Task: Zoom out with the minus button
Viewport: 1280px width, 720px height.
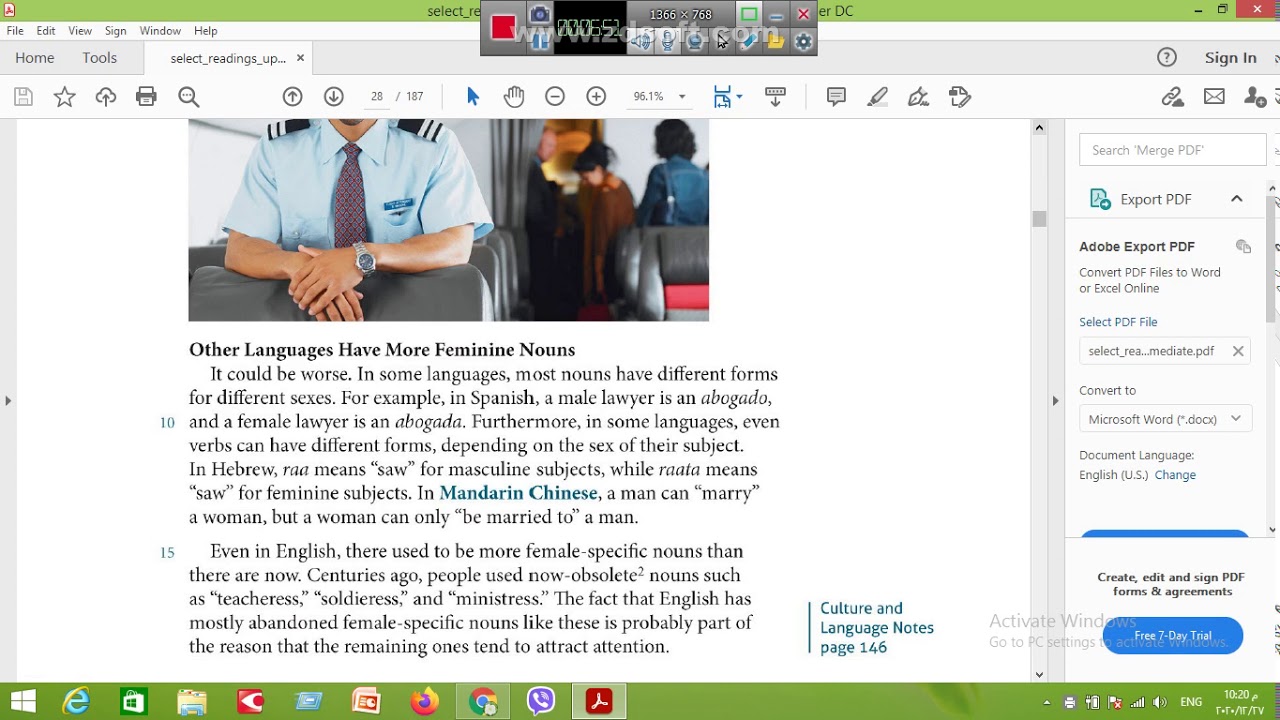Action: click(555, 97)
